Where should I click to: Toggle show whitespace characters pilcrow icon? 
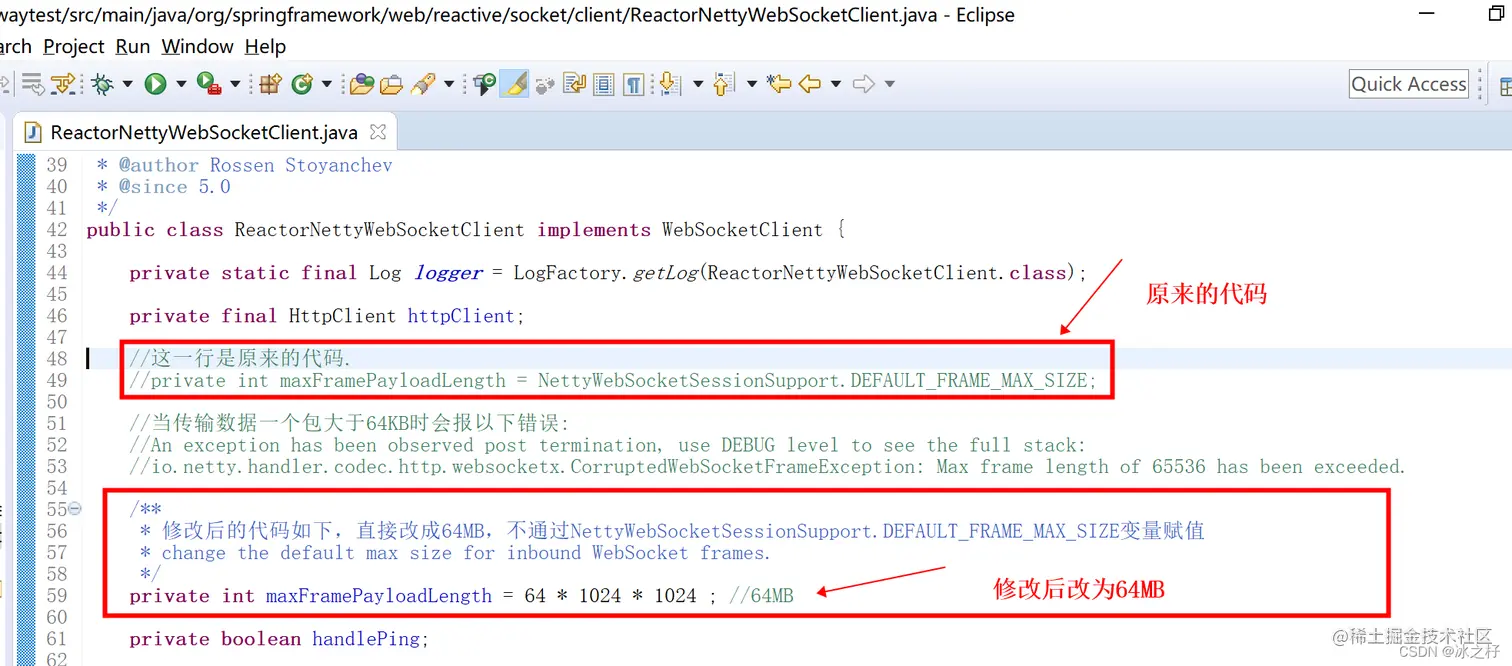(x=633, y=85)
